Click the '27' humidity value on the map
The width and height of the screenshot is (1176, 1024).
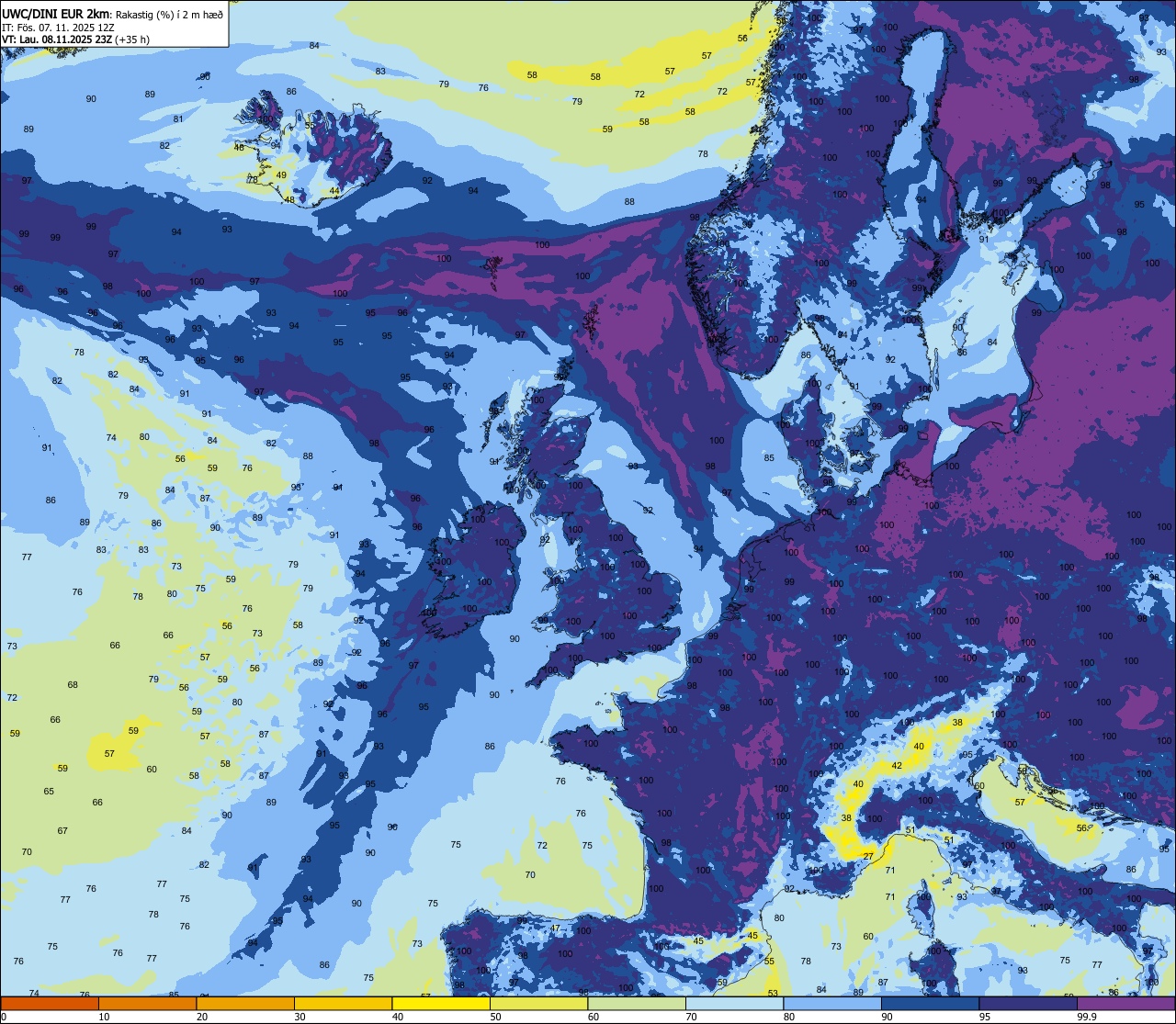868,856
